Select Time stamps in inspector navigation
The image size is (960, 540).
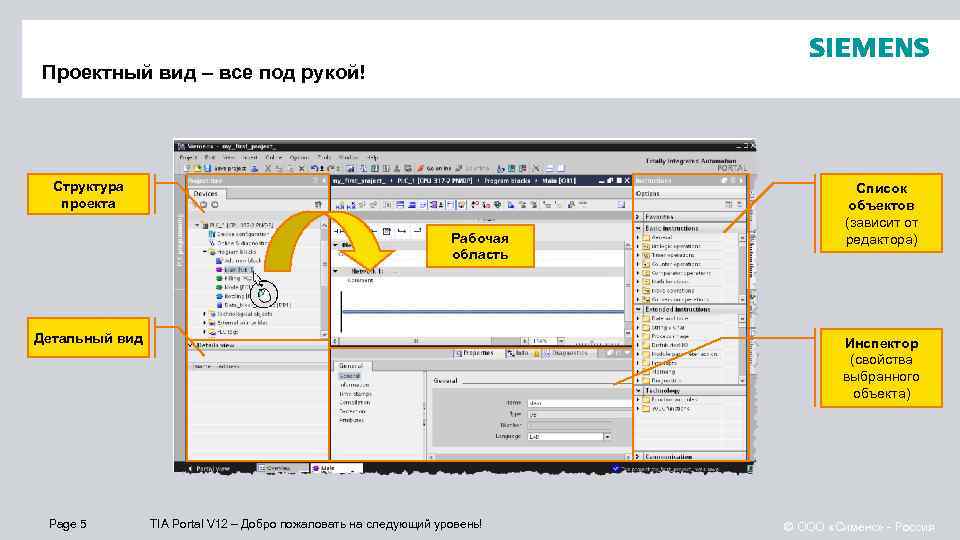(356, 394)
